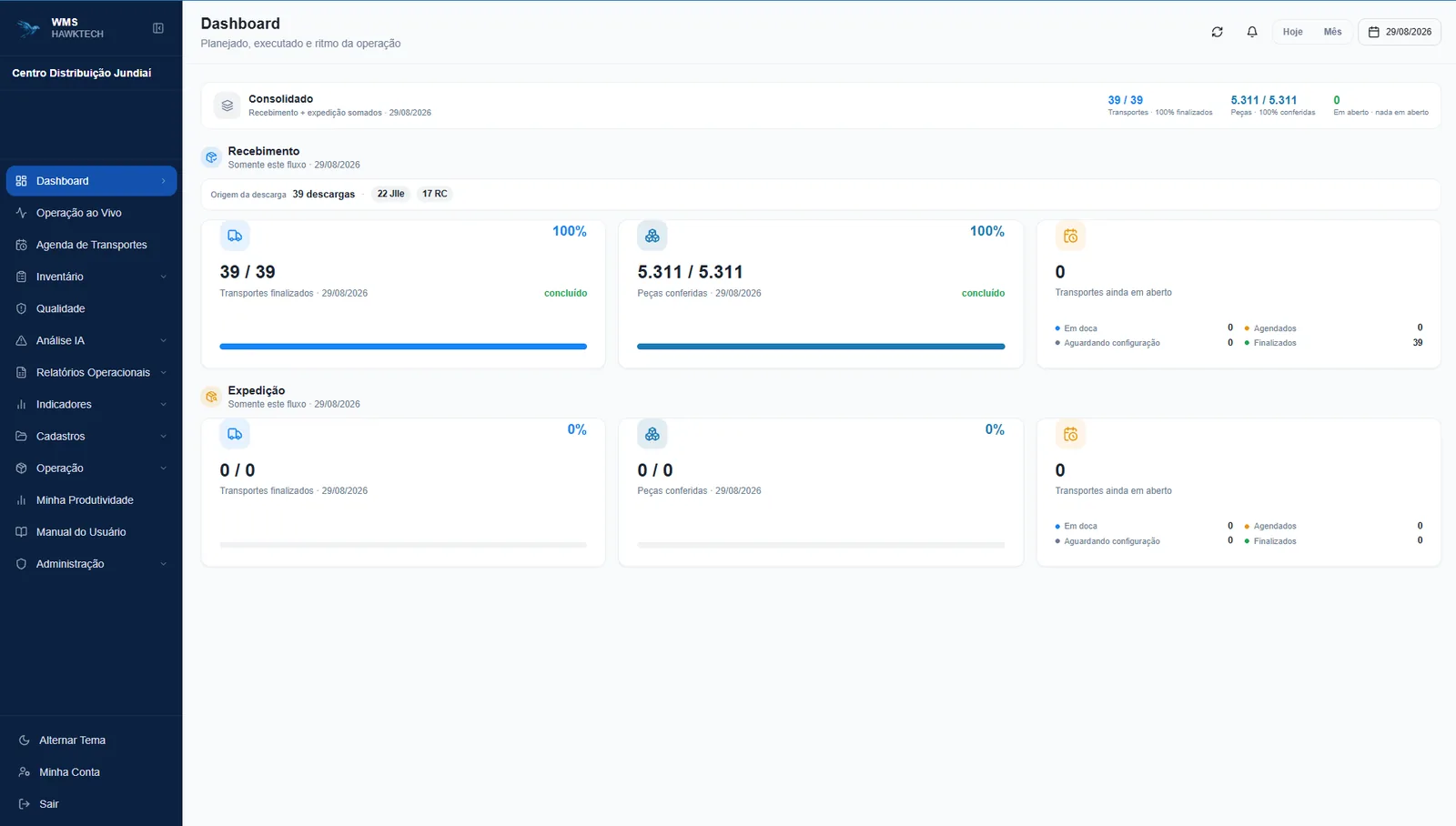The height and width of the screenshot is (826, 1456).
Task: Click the Sair logout icon
Action: tap(25, 804)
